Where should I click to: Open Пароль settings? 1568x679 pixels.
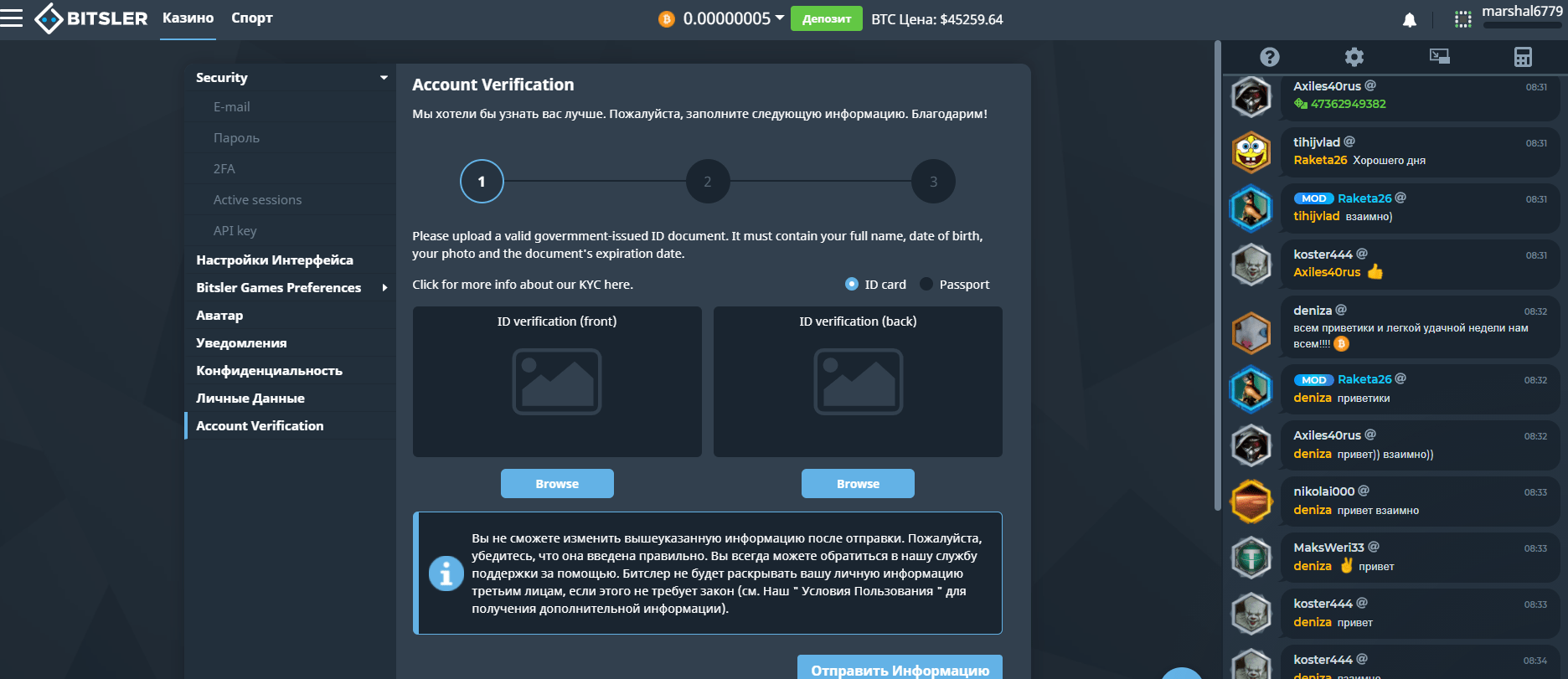236,137
